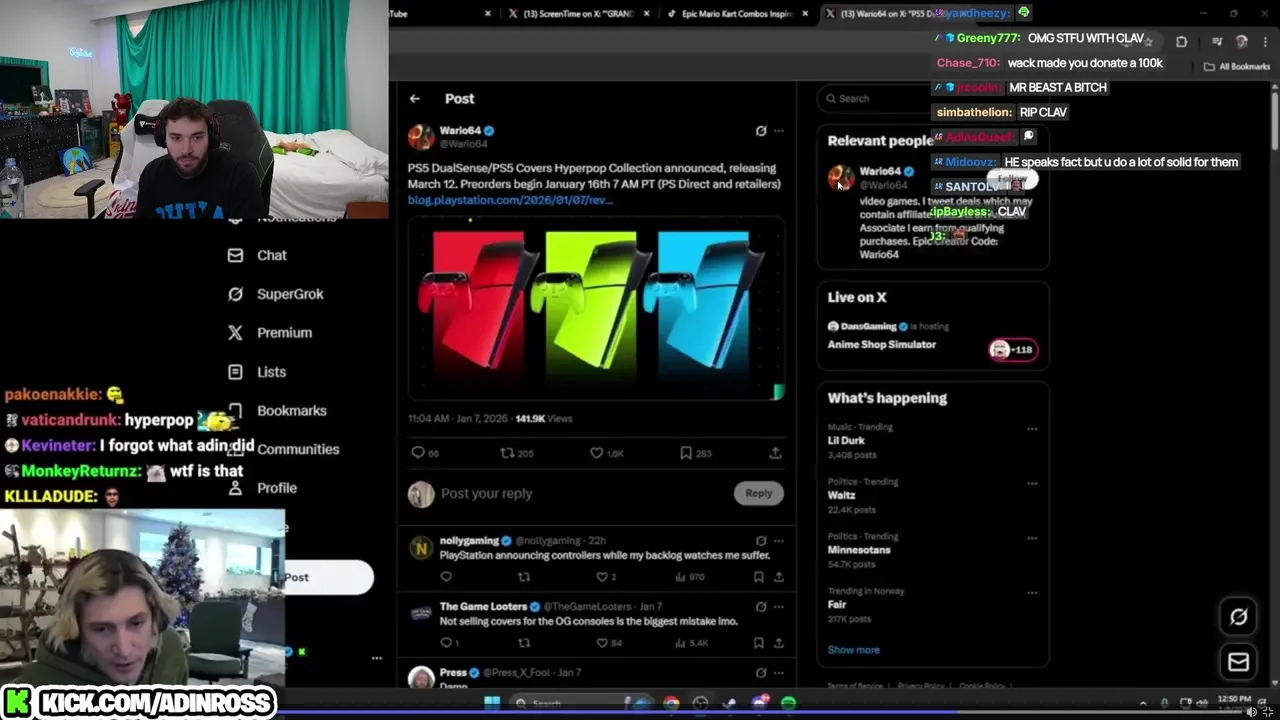This screenshot has height=720, width=1280.
Task: Open more options on Press reply
Action: pyautogui.click(x=779, y=673)
